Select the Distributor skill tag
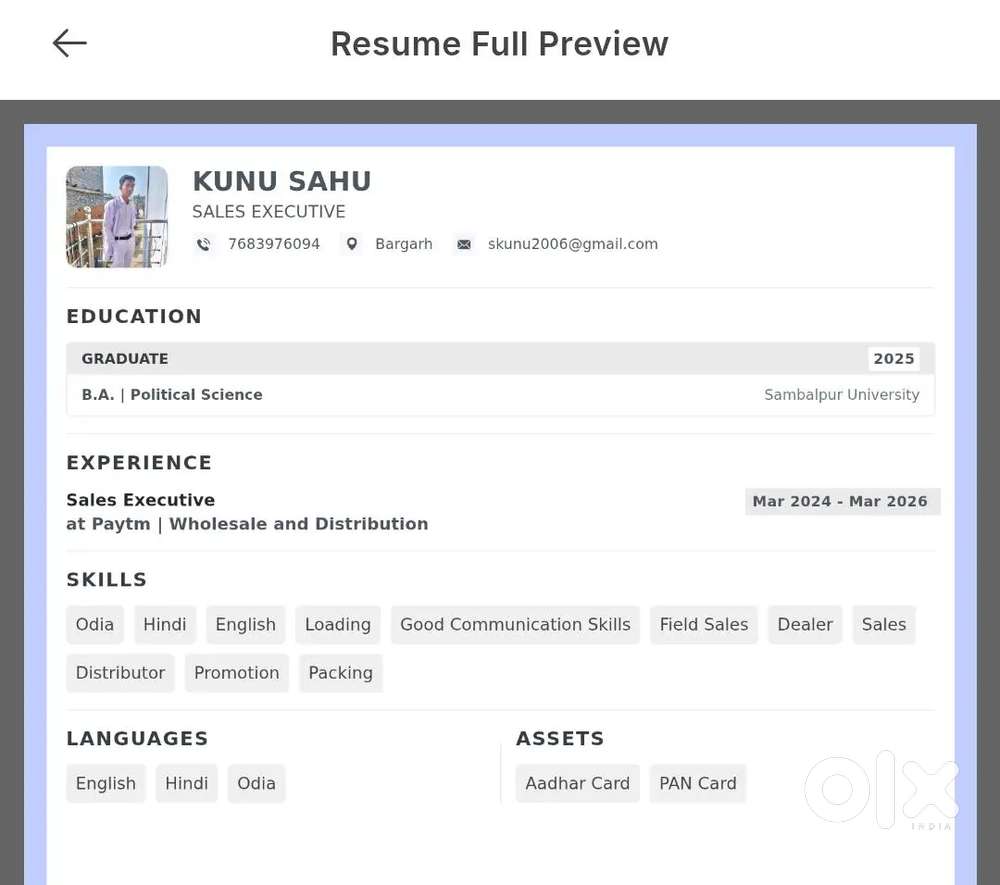The width and height of the screenshot is (1000, 885). [120, 673]
